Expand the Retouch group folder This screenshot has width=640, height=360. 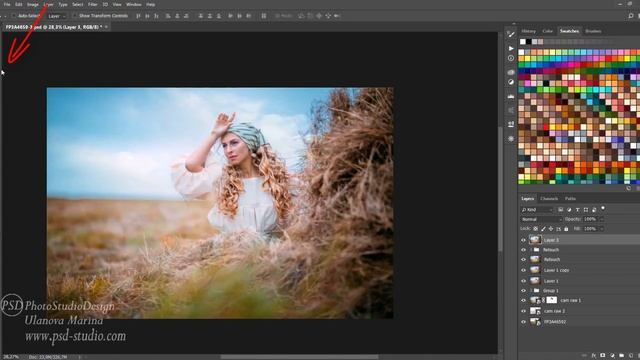(531, 250)
